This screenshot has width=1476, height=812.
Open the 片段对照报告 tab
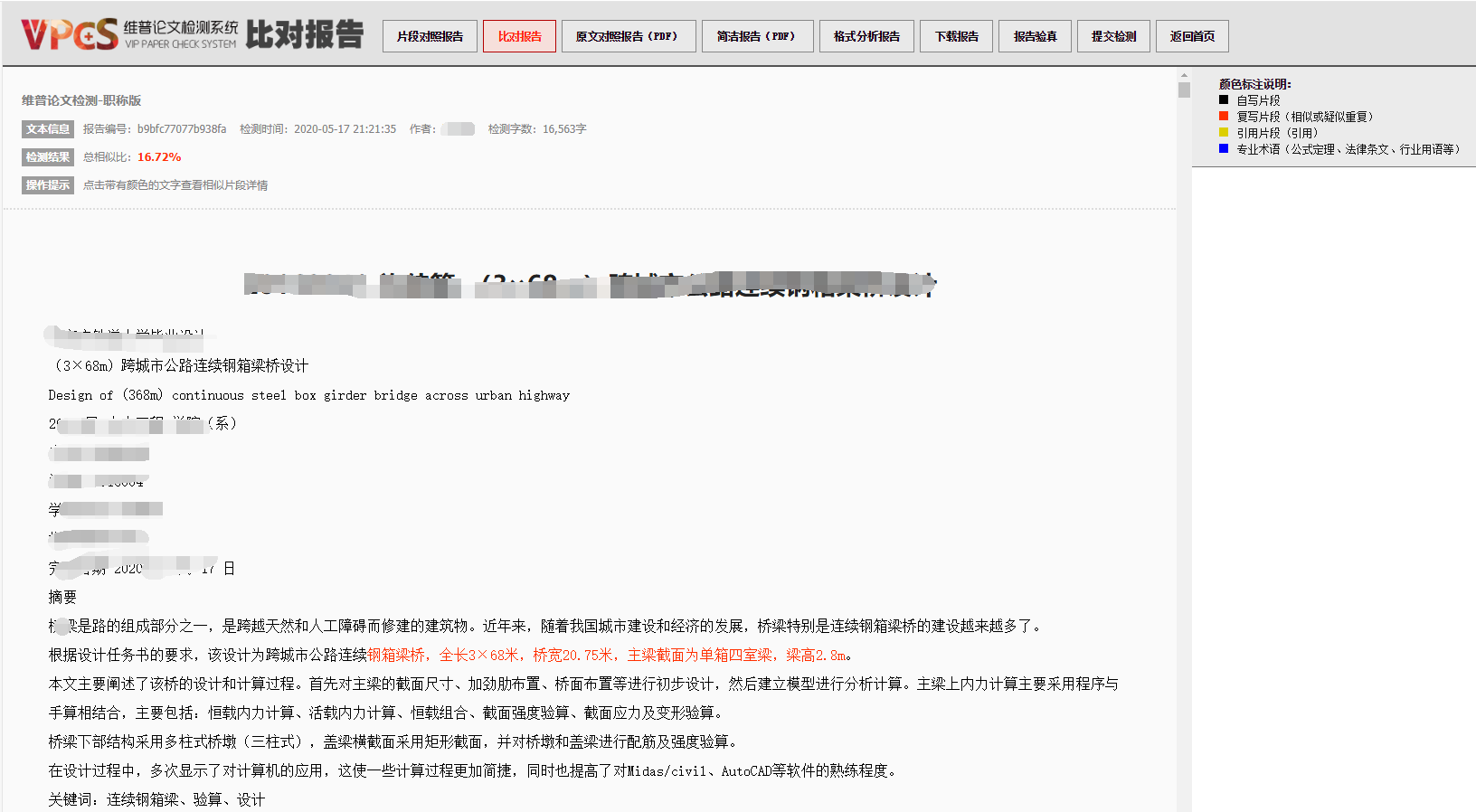pyautogui.click(x=430, y=36)
